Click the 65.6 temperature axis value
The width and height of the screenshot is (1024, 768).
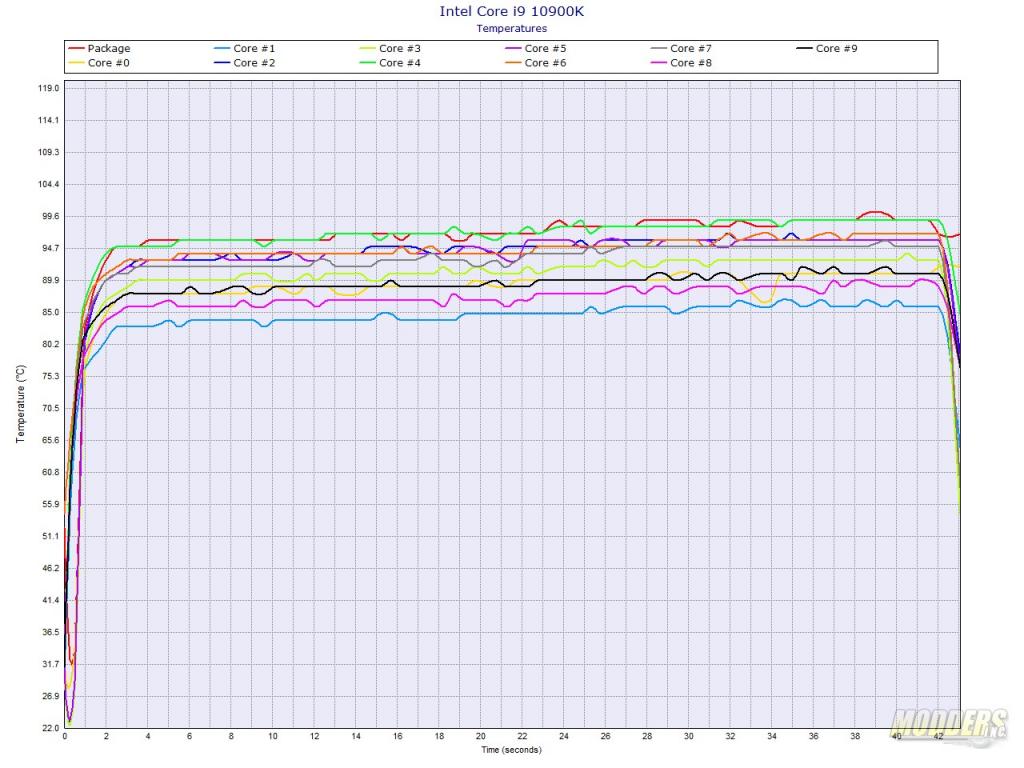[x=50, y=440]
